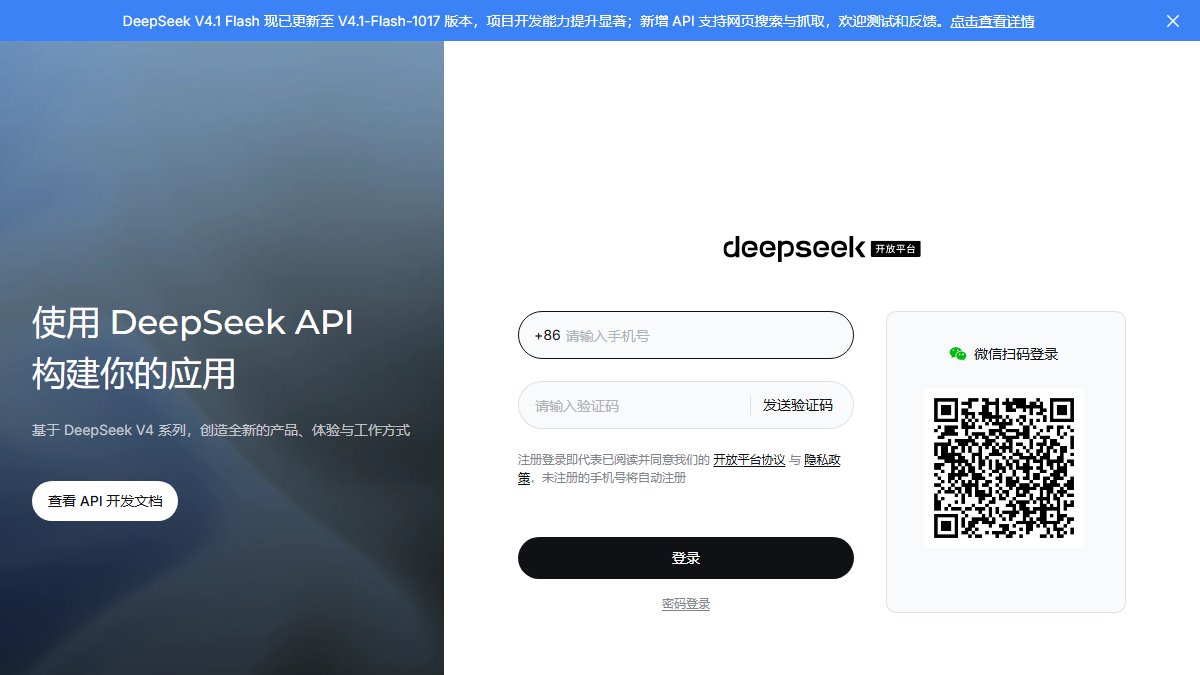Open the +86 country code selector
1200x675 pixels.
pos(547,336)
